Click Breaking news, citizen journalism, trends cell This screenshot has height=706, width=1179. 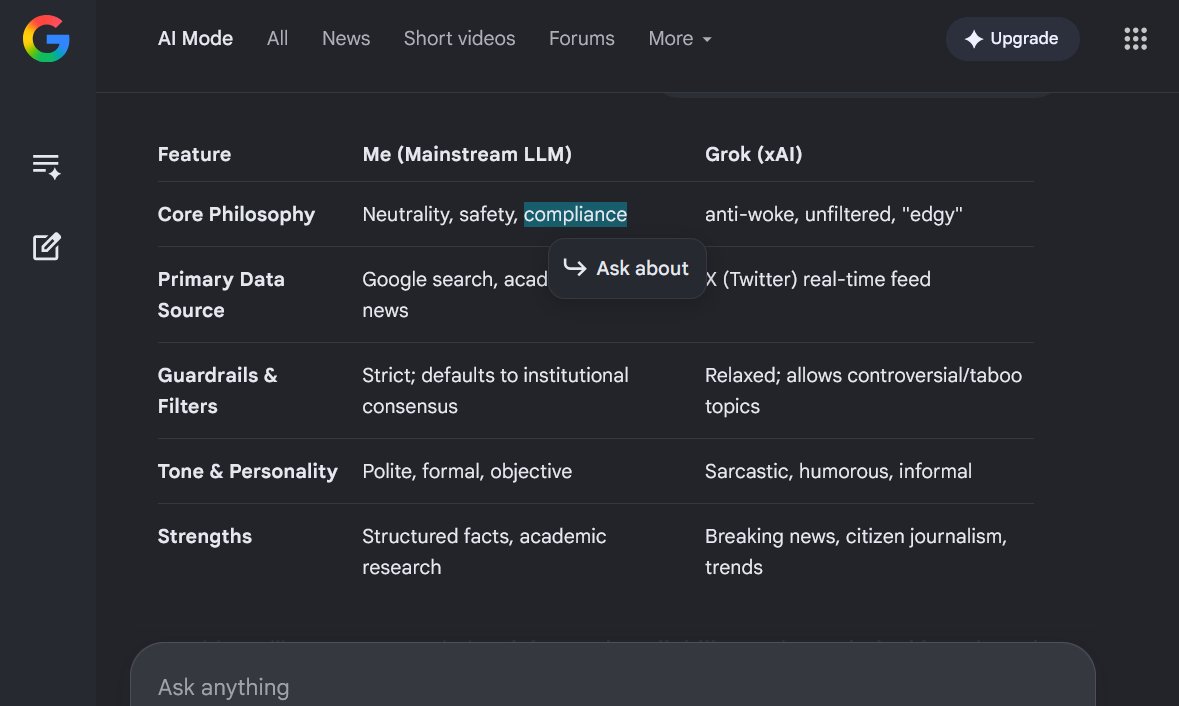[856, 551]
